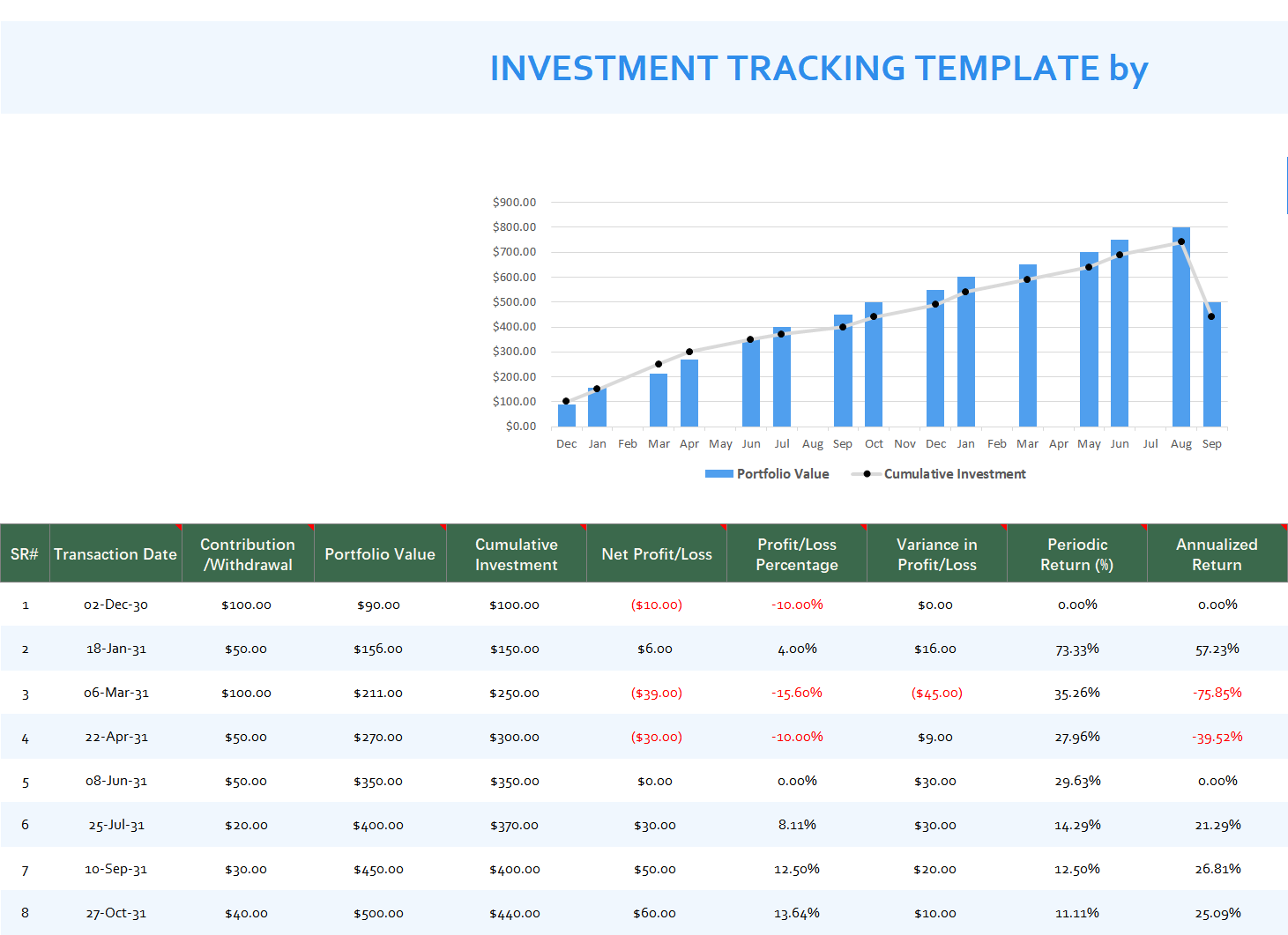Select the variance cell ($45.00)
The image size is (1288, 935).
click(937, 693)
